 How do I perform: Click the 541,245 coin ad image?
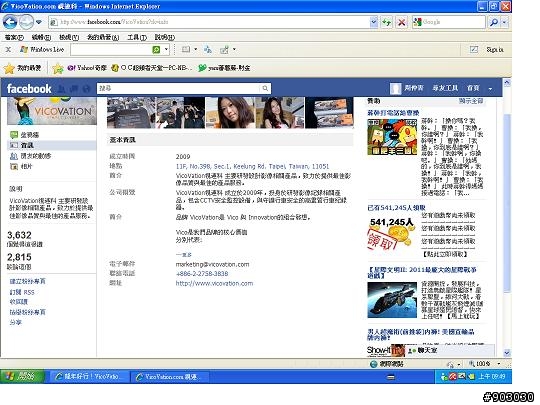tap(391, 234)
